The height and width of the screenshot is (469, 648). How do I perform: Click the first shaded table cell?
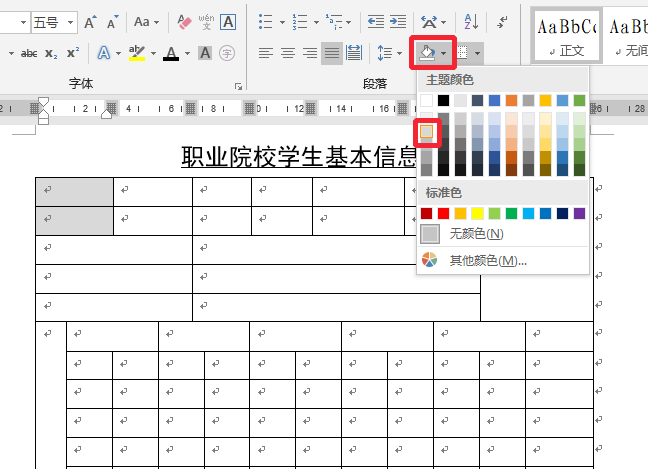tap(74, 192)
